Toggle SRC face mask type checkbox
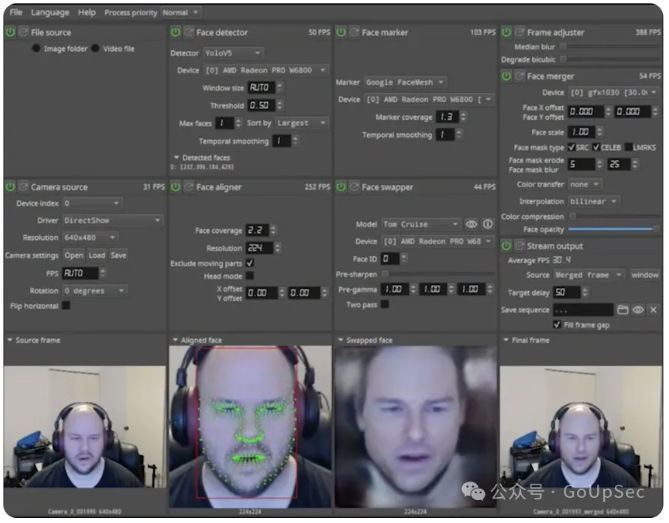The image size is (669, 523). pyautogui.click(x=572, y=148)
